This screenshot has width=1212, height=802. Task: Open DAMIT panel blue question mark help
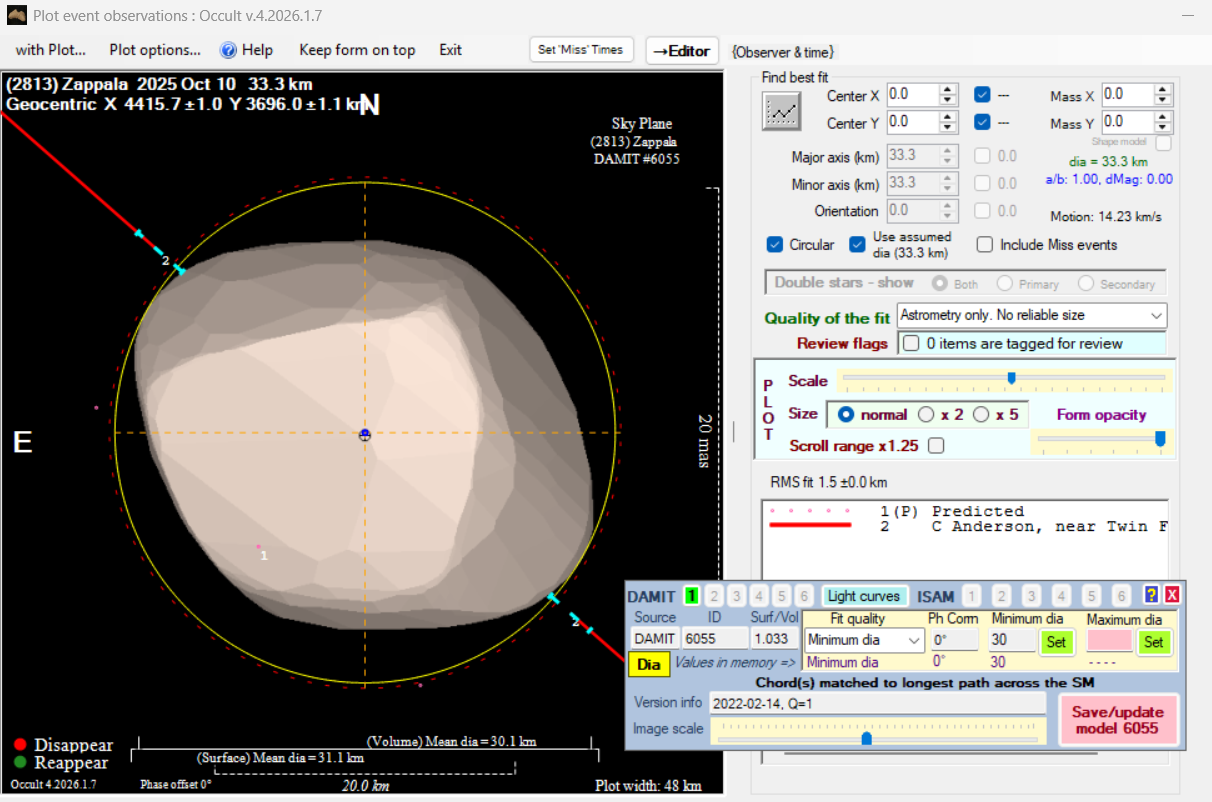(1152, 595)
